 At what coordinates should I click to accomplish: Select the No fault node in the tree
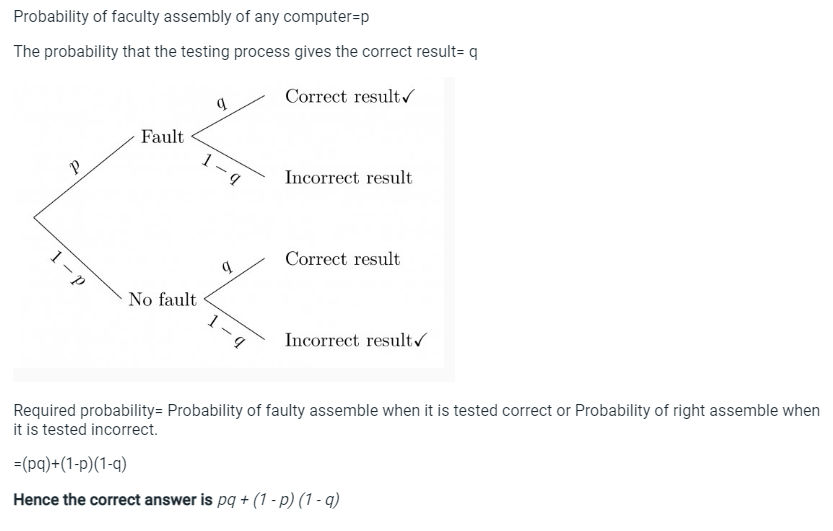click(x=162, y=299)
